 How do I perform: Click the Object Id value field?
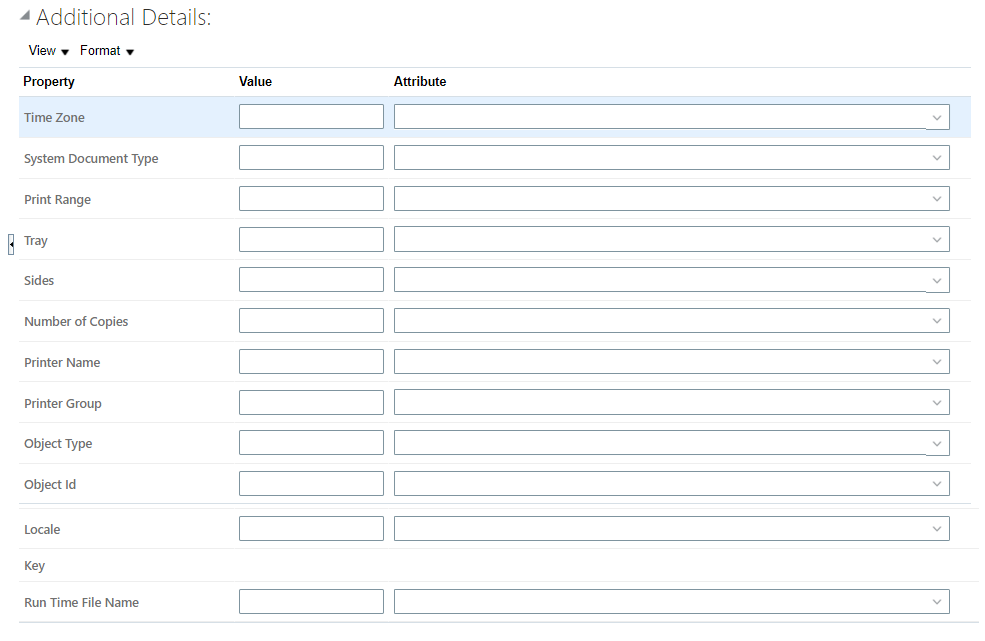311,483
